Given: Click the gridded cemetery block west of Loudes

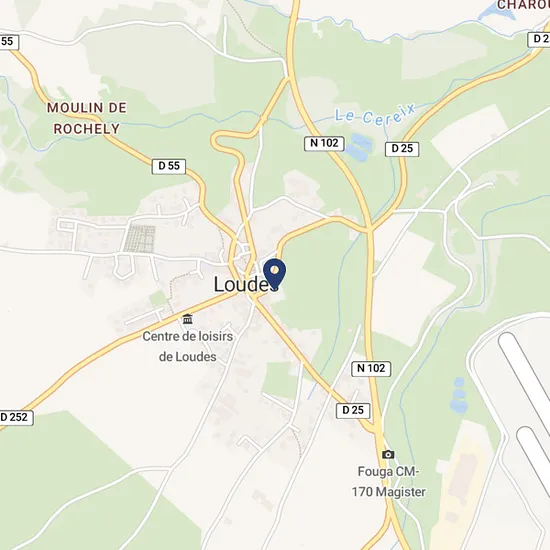Looking at the screenshot, I should click(x=140, y=239).
